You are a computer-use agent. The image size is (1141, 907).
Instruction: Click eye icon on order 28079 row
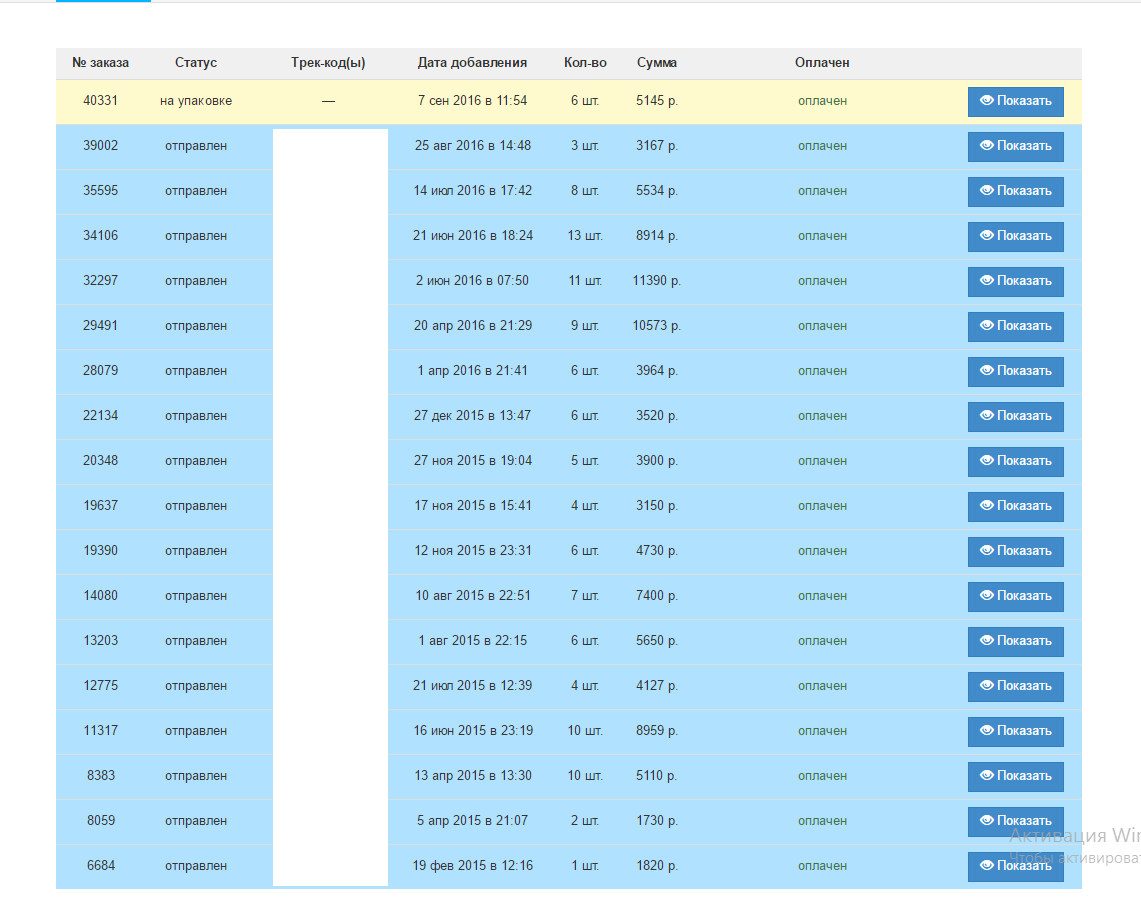point(986,371)
